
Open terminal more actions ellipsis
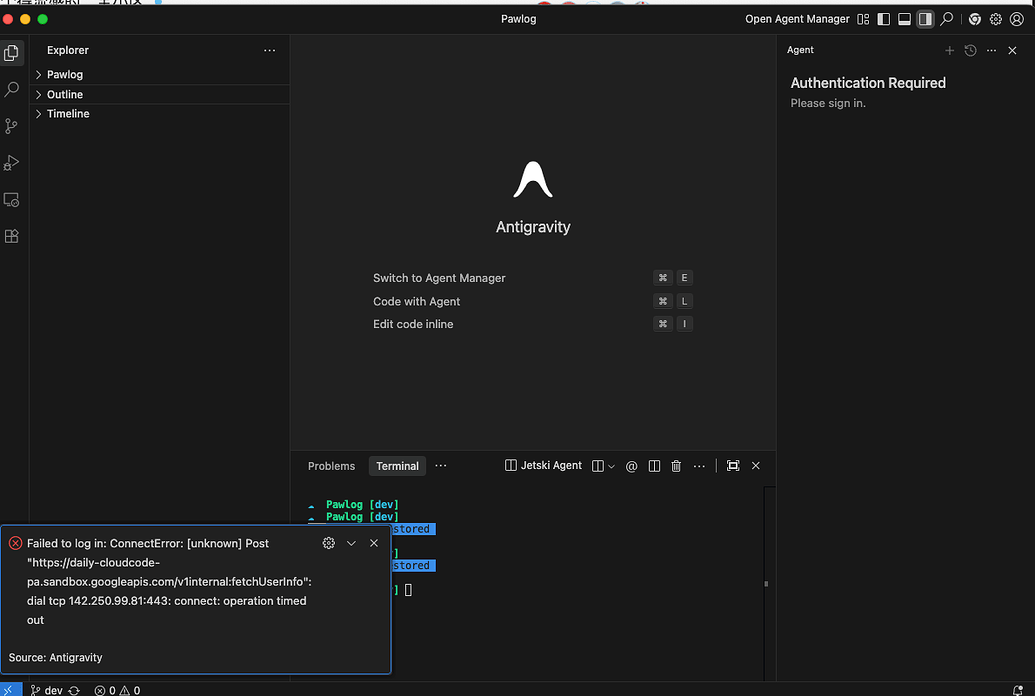pos(699,466)
